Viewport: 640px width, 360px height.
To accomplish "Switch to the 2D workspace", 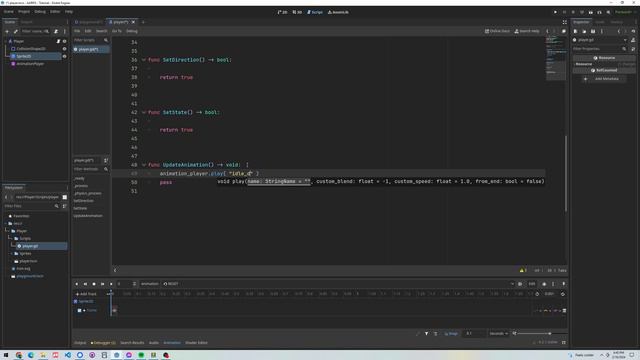I will click(x=282, y=12).
